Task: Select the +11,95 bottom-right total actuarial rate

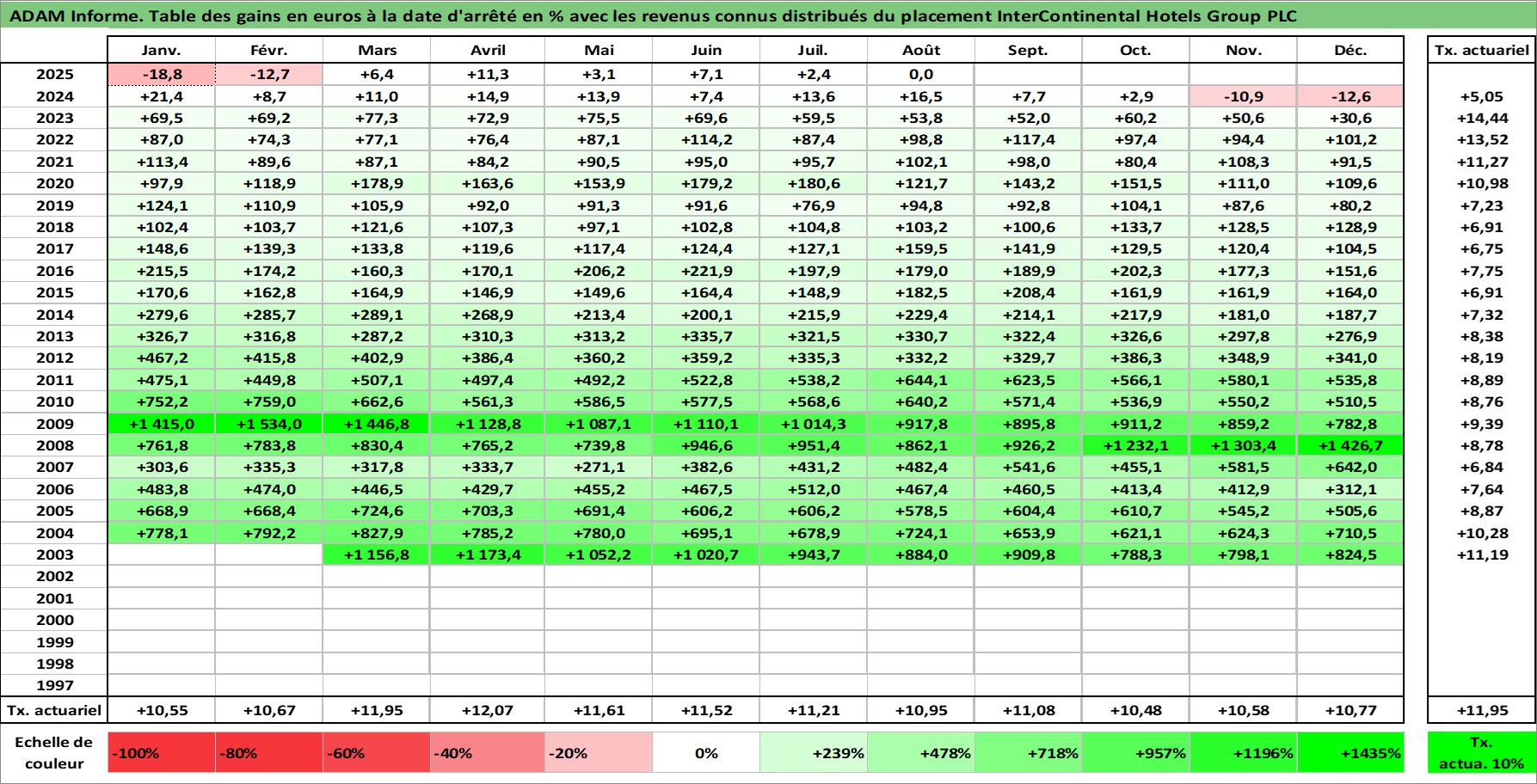Action: click(1481, 710)
